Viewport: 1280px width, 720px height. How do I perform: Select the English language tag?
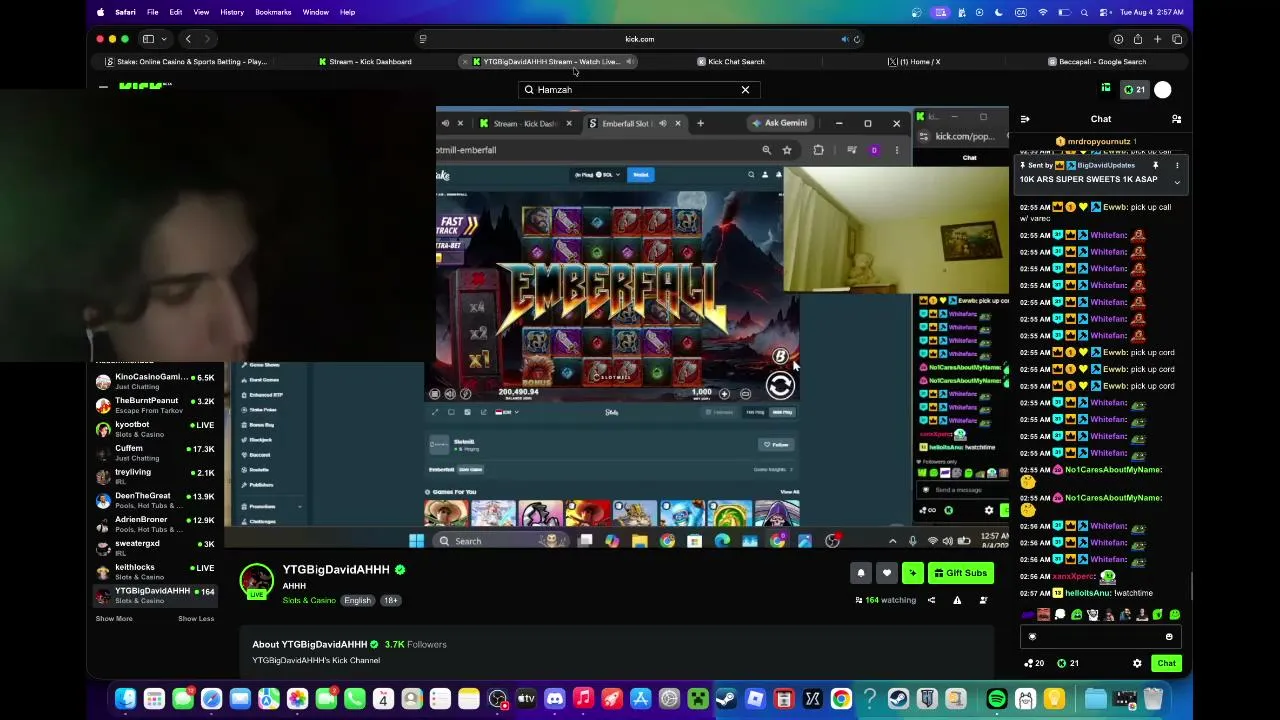tap(357, 600)
